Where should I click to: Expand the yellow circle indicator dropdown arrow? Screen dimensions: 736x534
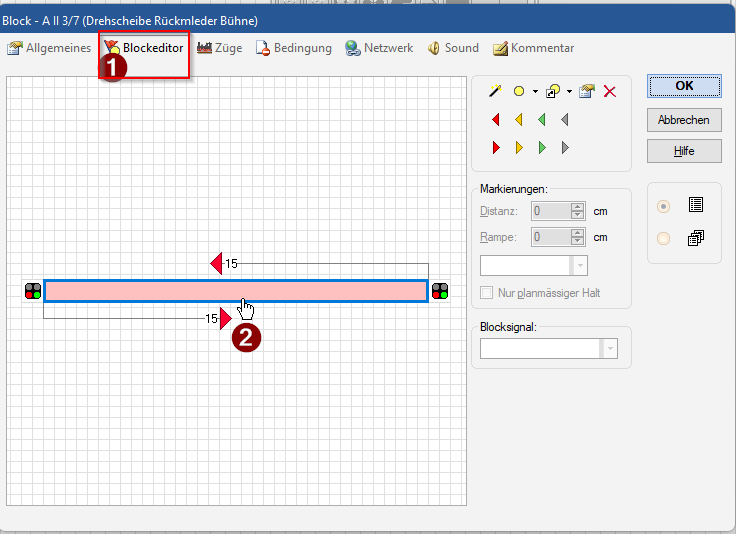(535, 91)
